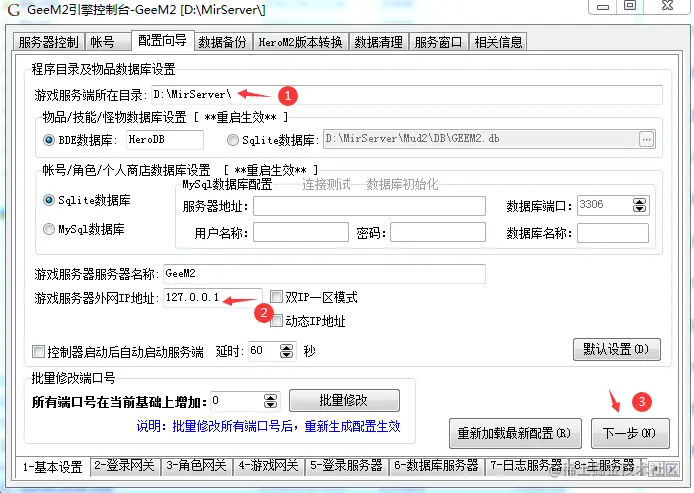
Task: Open the 服务器控制 tab
Action: pyautogui.click(x=49, y=42)
